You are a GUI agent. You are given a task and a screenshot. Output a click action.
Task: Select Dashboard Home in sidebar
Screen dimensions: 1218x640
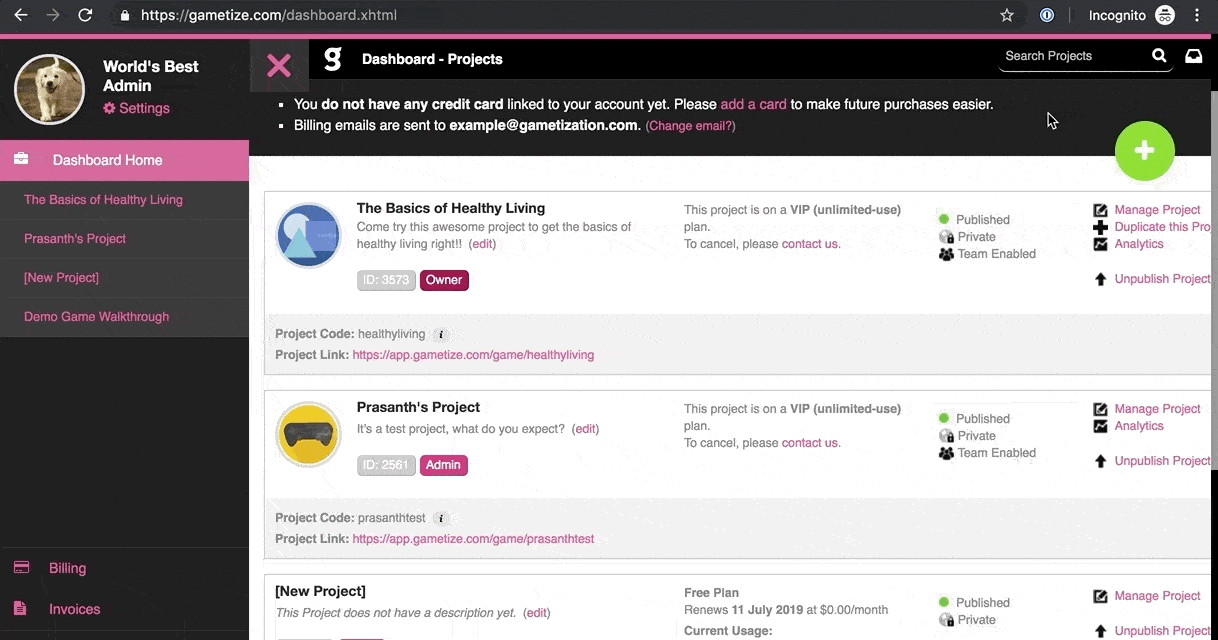coord(124,160)
